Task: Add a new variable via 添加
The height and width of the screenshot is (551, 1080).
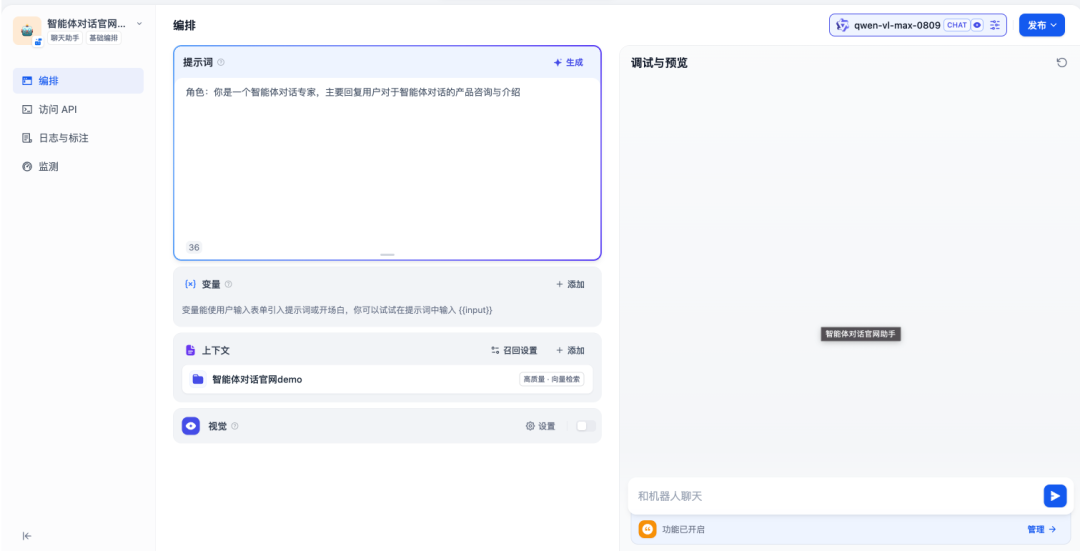Action: point(570,284)
